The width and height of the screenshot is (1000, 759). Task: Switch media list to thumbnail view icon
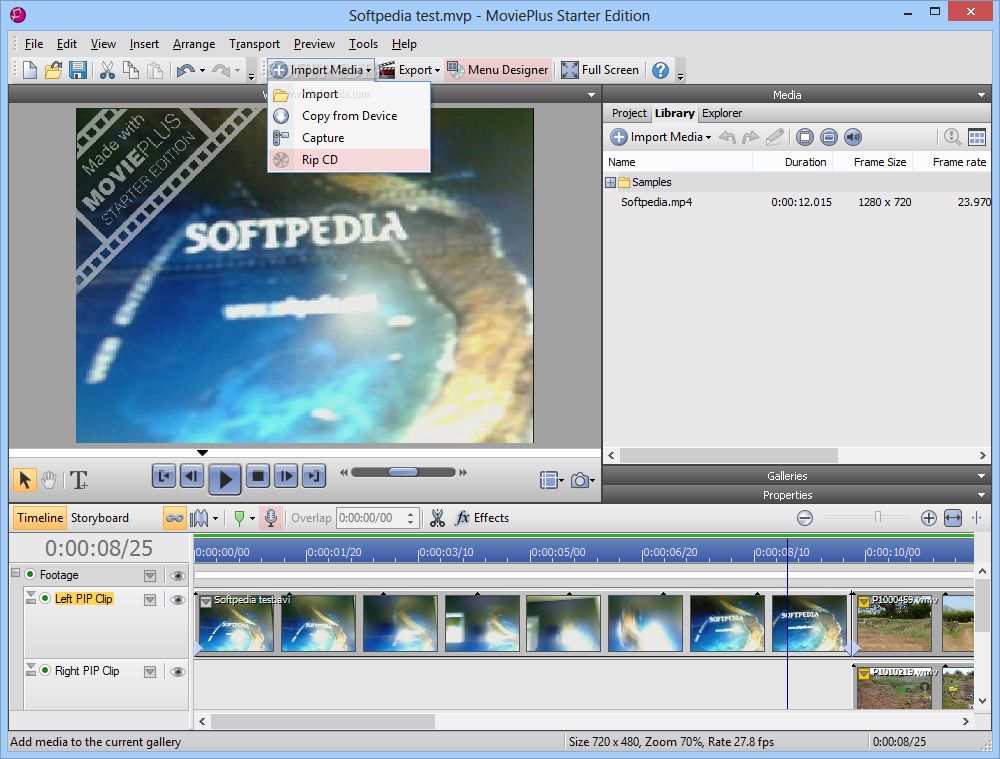(x=976, y=136)
